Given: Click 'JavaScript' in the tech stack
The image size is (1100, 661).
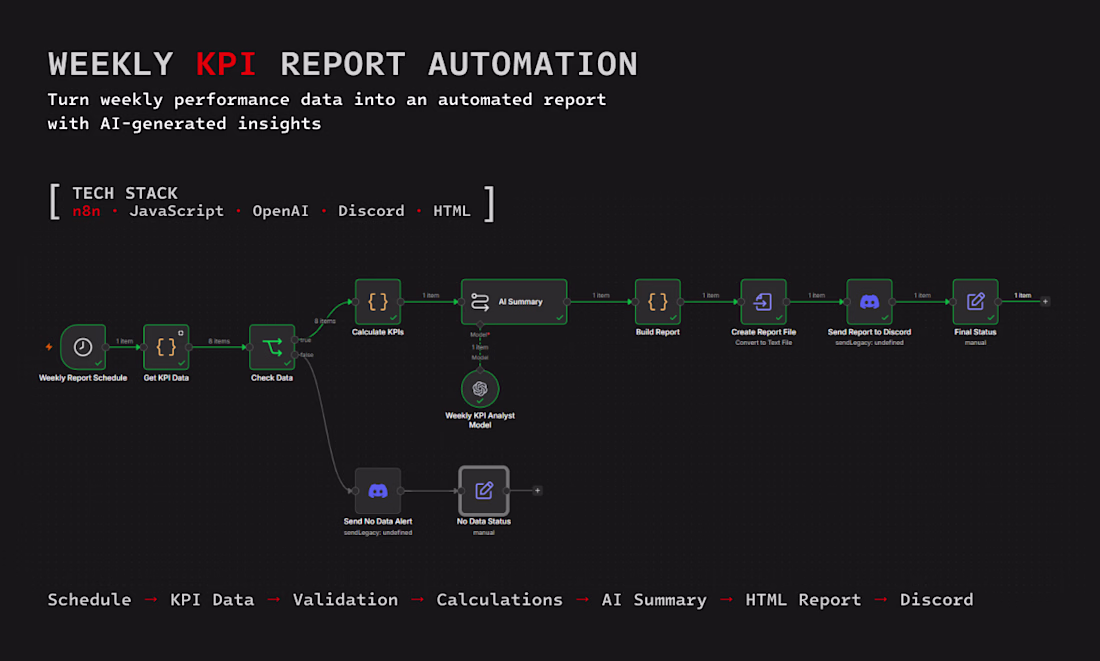Looking at the screenshot, I should click(x=176, y=211).
